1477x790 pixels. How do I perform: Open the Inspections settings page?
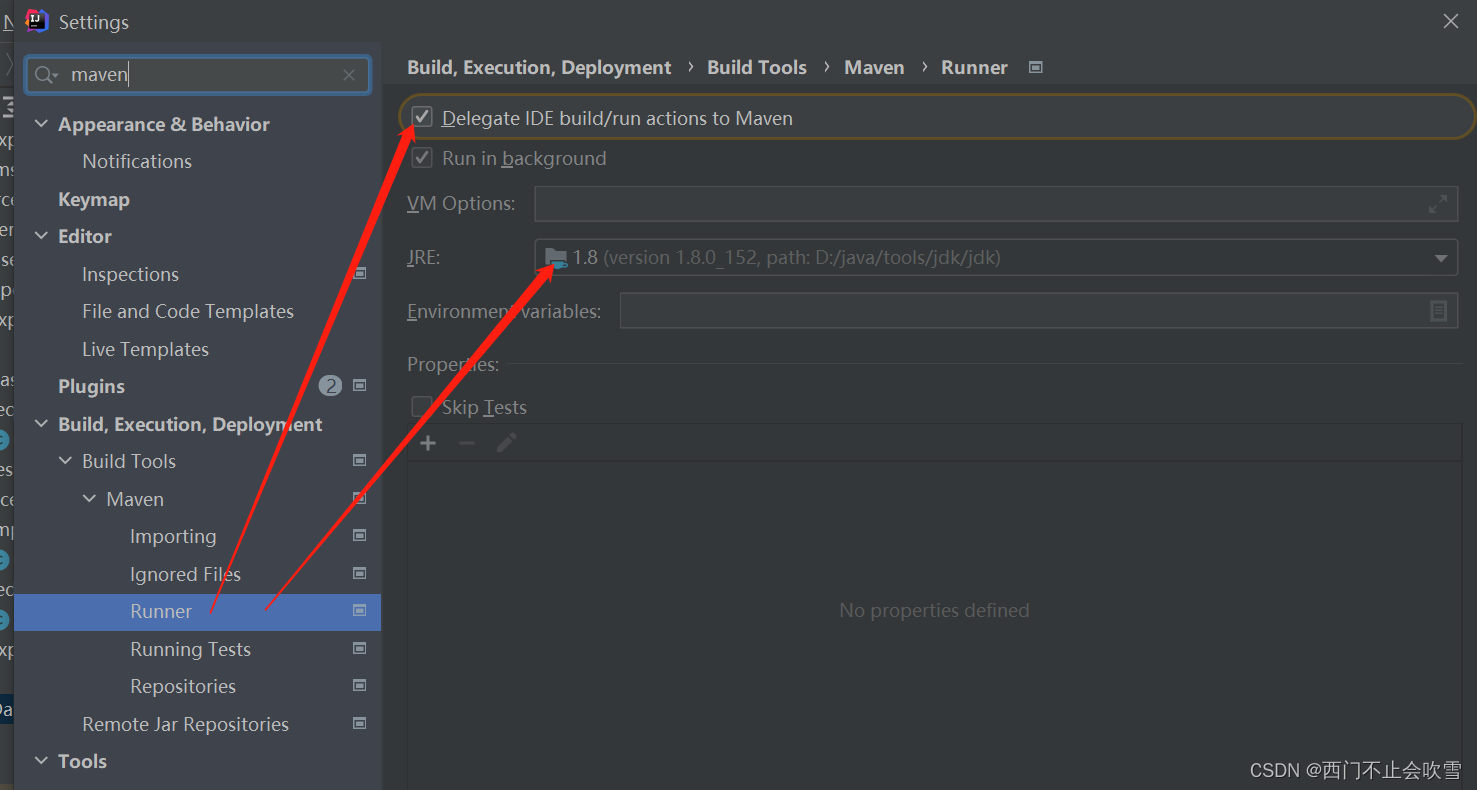(130, 274)
